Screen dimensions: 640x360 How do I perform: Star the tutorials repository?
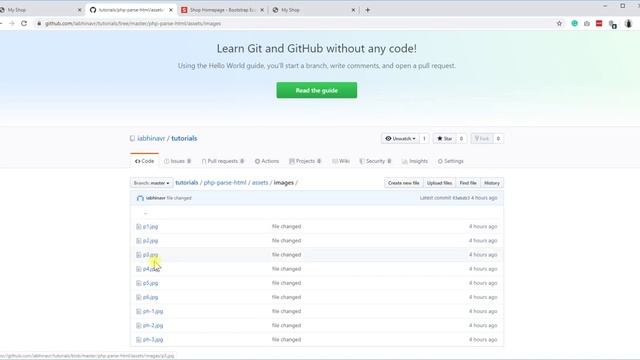(x=444, y=139)
